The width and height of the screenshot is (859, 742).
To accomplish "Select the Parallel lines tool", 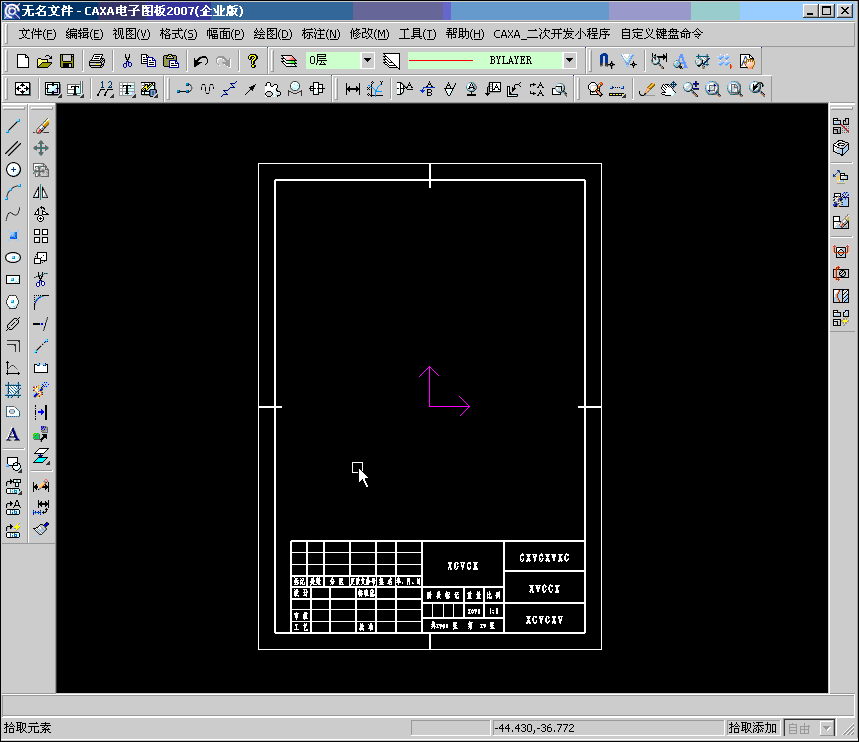I will [x=13, y=148].
